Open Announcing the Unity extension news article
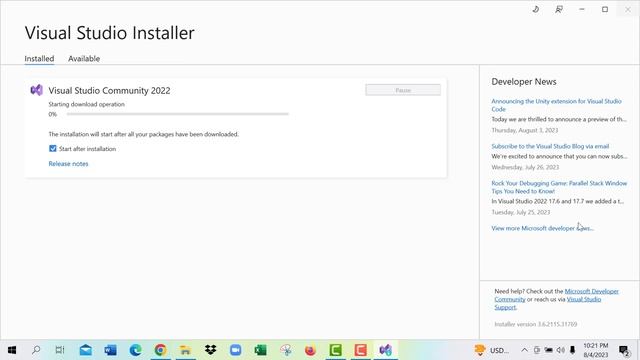640x360 pixels. coord(556,105)
